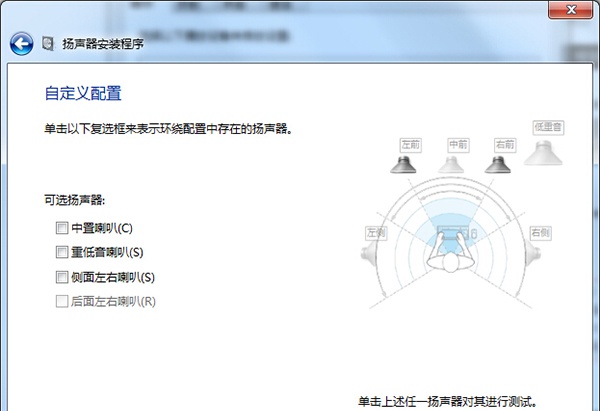Click the 扬声器安装程序 window title
The width and height of the screenshot is (600, 411).
tap(103, 44)
